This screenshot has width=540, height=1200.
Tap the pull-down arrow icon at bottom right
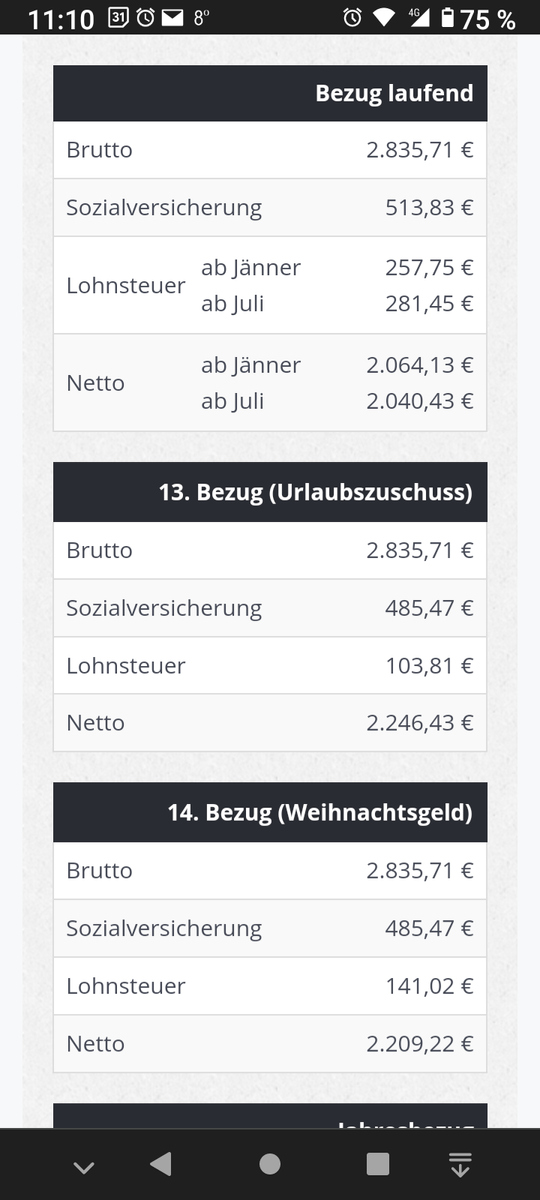[460, 1164]
